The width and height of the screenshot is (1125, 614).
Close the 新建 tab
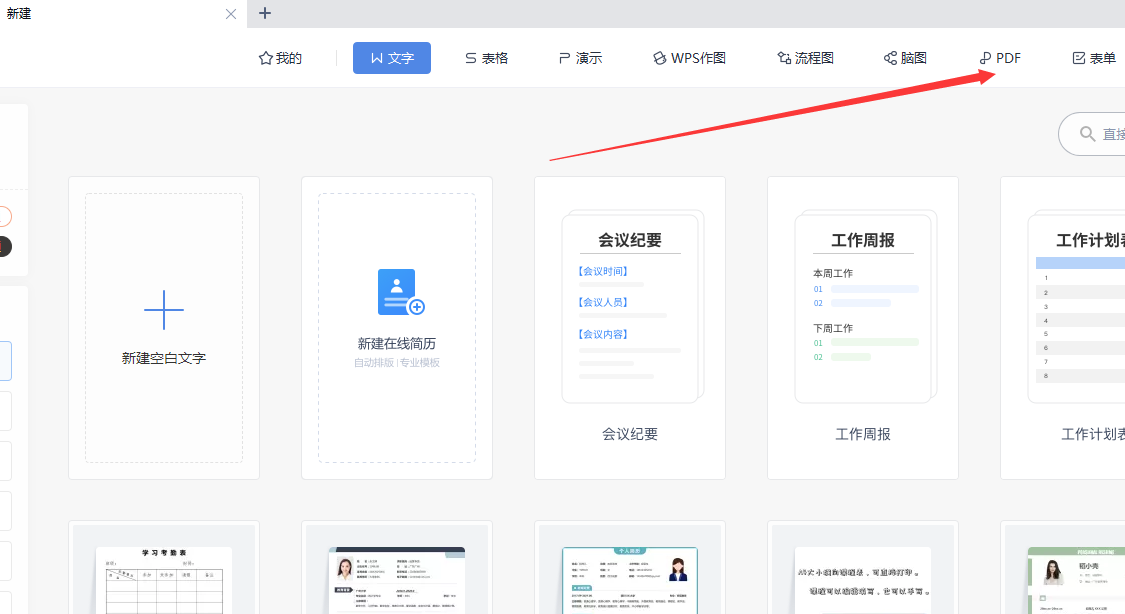231,14
